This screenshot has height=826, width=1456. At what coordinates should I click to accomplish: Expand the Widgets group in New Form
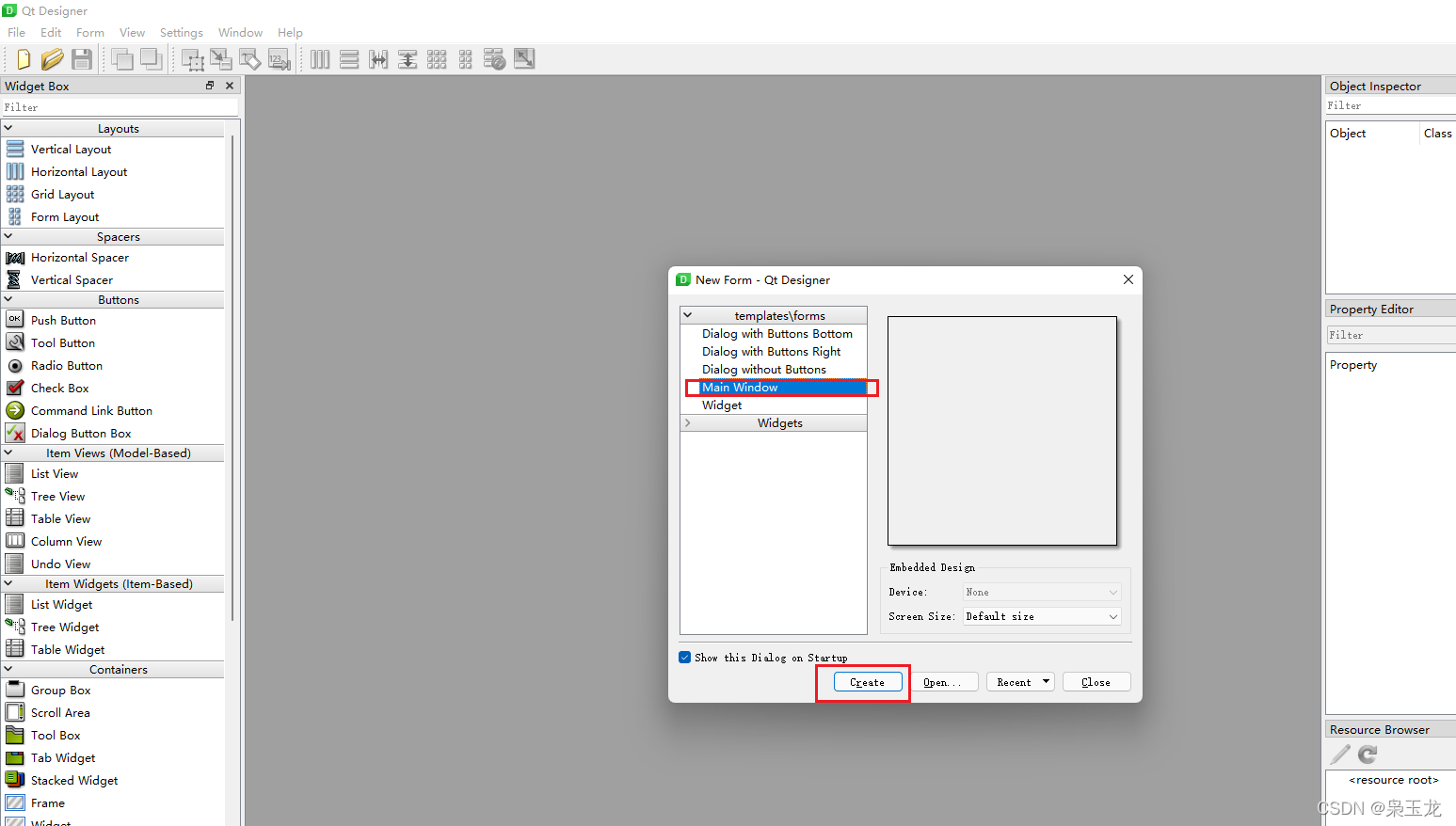click(x=688, y=423)
